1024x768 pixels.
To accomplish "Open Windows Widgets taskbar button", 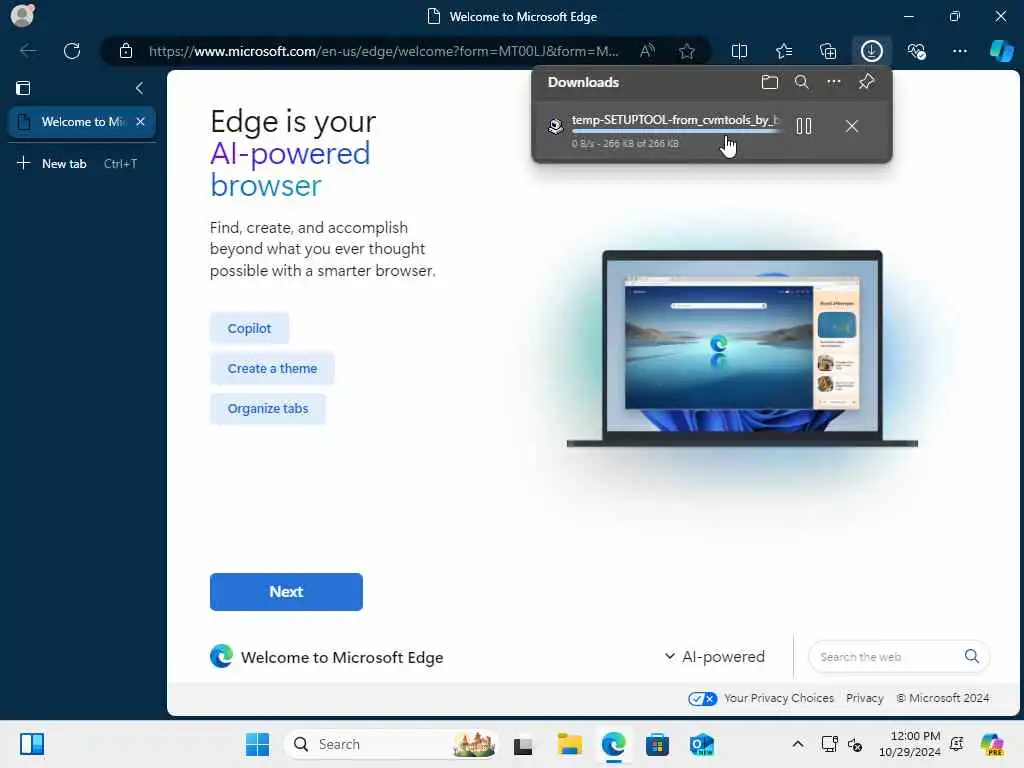I will coord(32,744).
